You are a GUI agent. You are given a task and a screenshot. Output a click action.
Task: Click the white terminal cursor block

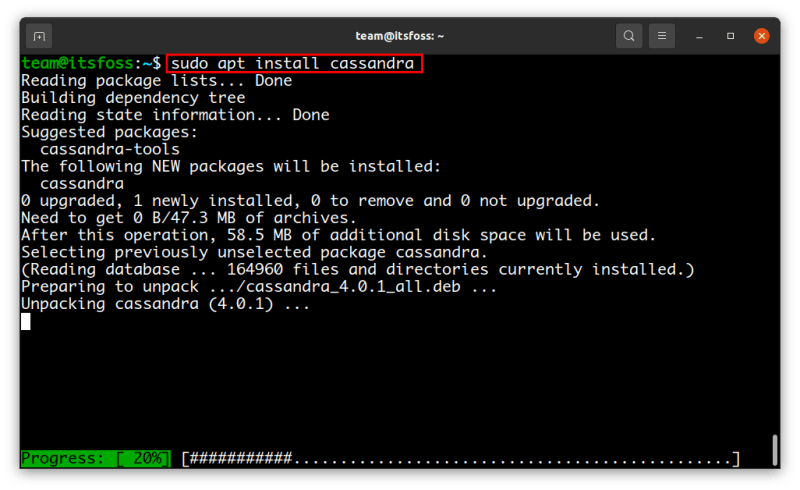click(26, 321)
